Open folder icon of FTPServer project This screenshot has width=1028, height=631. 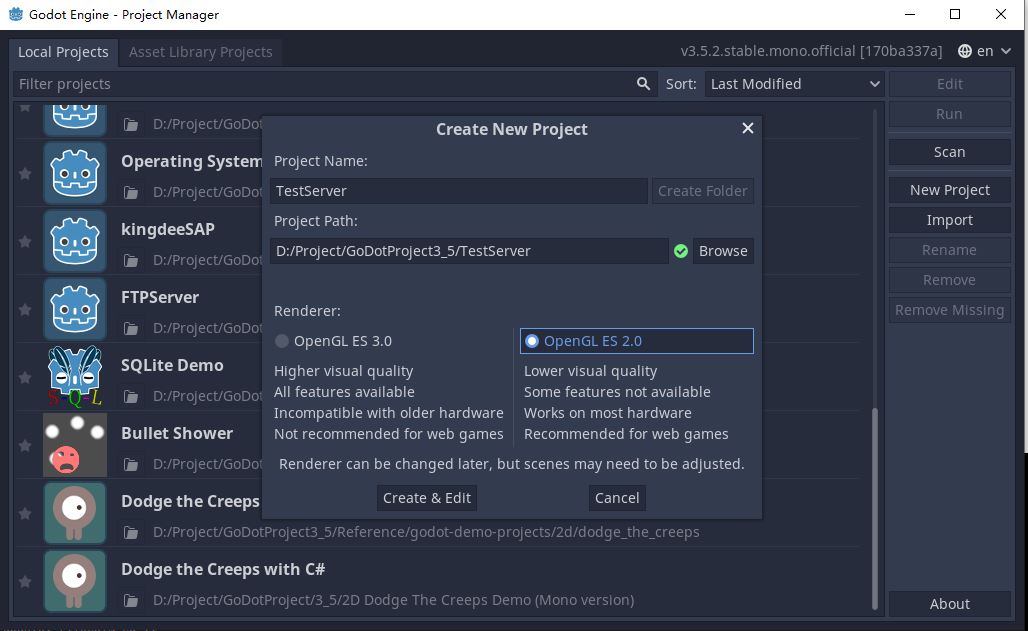131,329
